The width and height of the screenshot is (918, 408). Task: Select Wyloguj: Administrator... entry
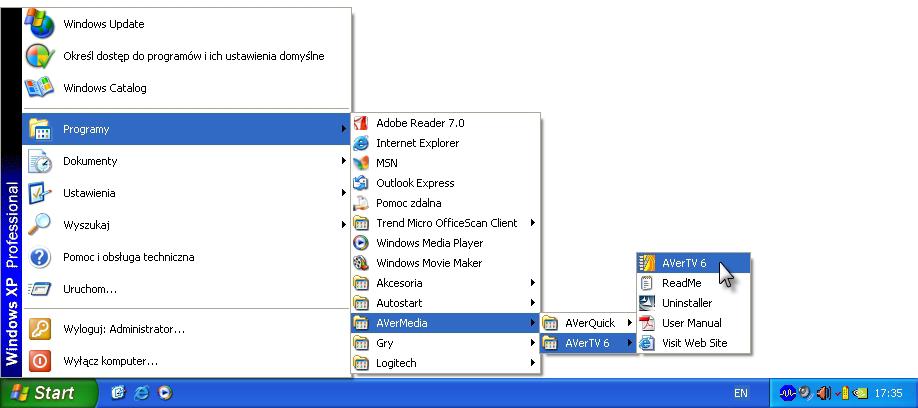pyautogui.click(x=187, y=329)
